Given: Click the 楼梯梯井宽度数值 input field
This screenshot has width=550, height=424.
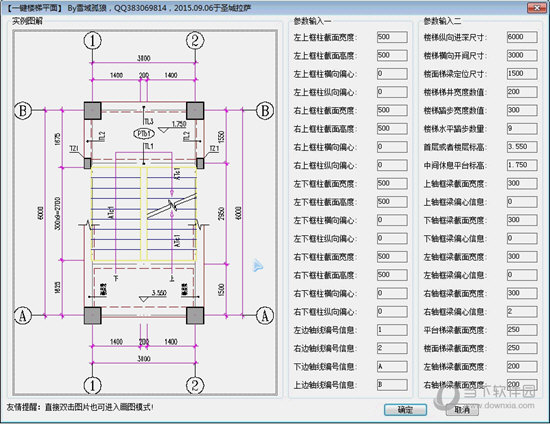Looking at the screenshot, I should coord(522,92).
